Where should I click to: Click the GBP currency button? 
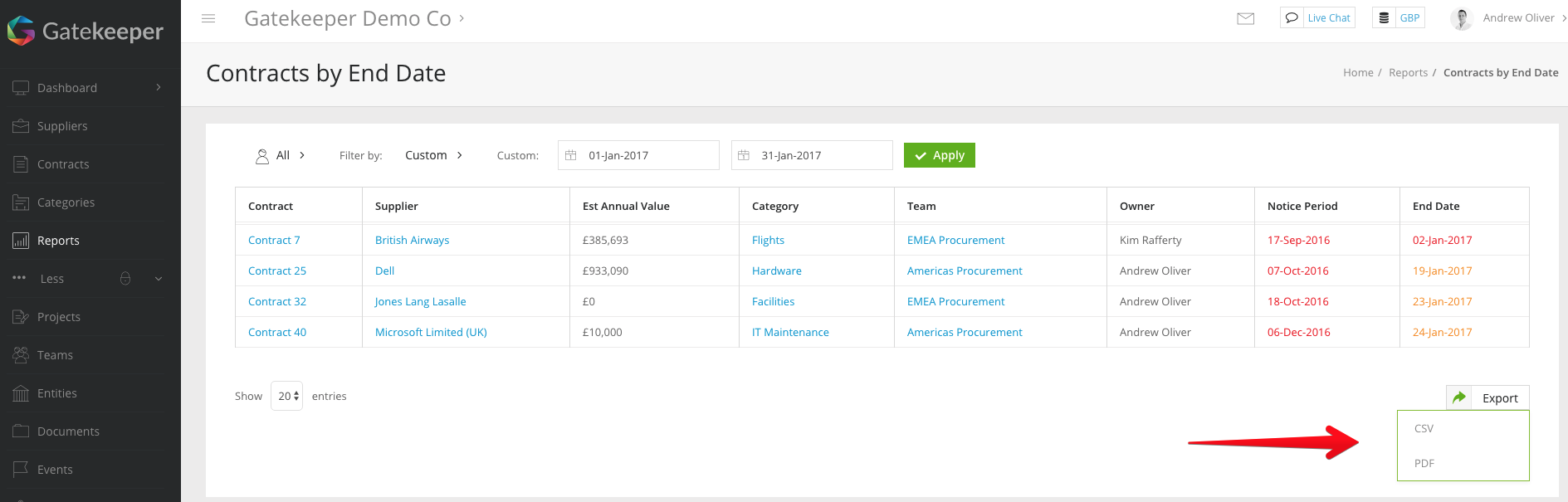point(1399,17)
